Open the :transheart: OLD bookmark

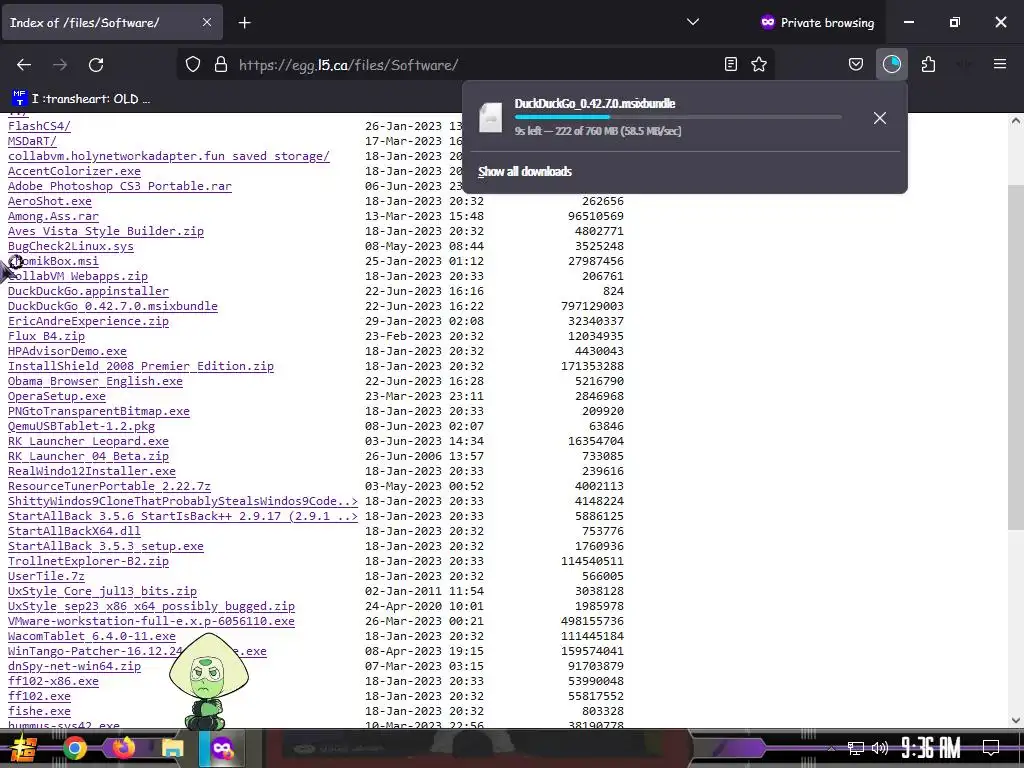point(81,99)
